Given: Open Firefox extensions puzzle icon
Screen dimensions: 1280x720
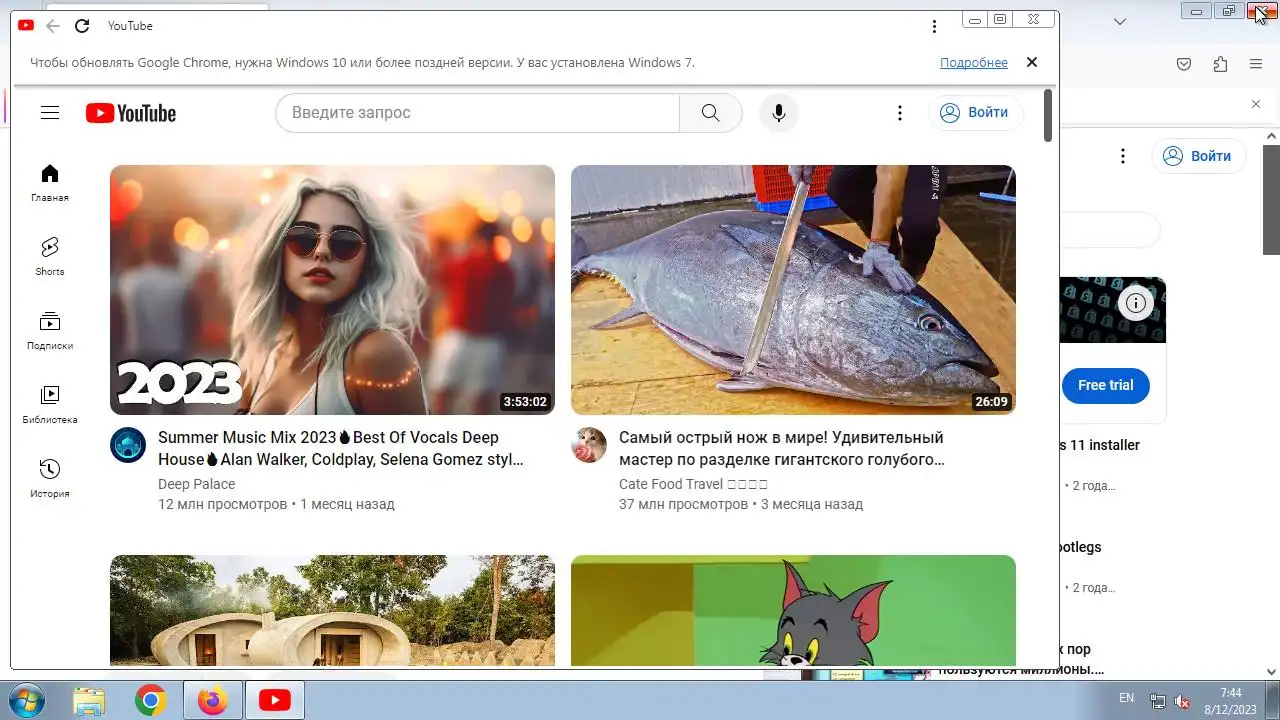Looking at the screenshot, I should pyautogui.click(x=1220, y=64).
